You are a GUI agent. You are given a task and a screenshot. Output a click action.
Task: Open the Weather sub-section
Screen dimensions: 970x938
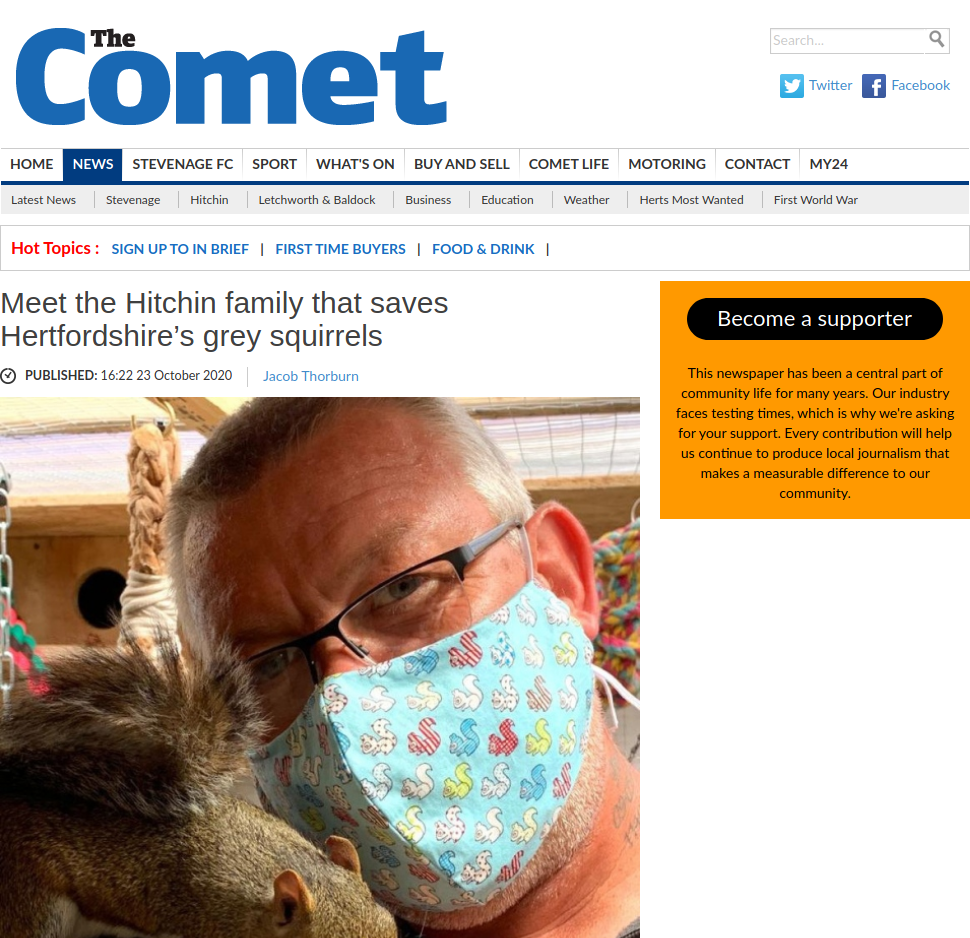586,200
